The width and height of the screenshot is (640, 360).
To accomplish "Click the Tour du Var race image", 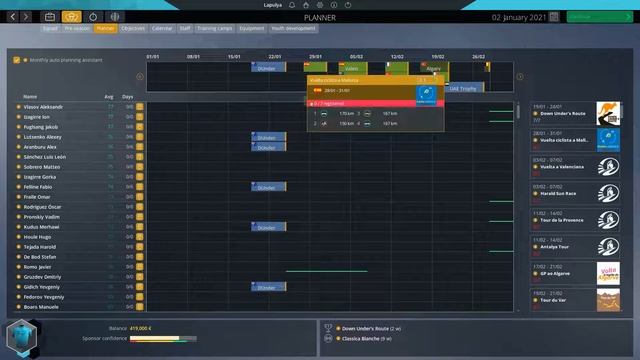I will (608, 300).
